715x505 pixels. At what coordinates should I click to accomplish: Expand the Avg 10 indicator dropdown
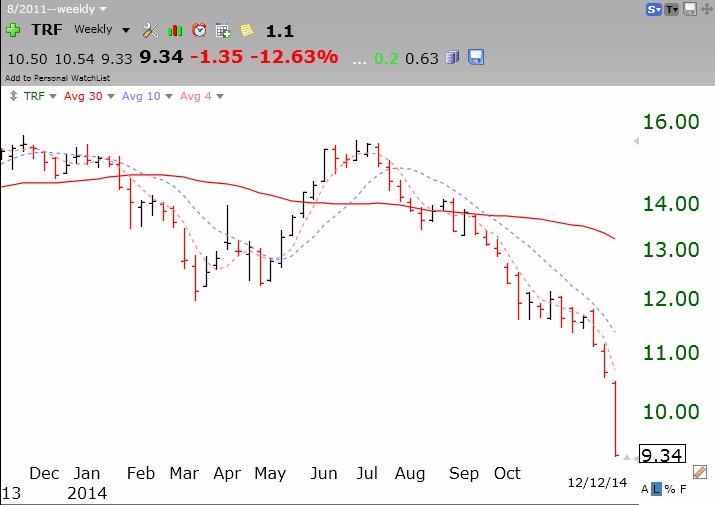click(169, 96)
